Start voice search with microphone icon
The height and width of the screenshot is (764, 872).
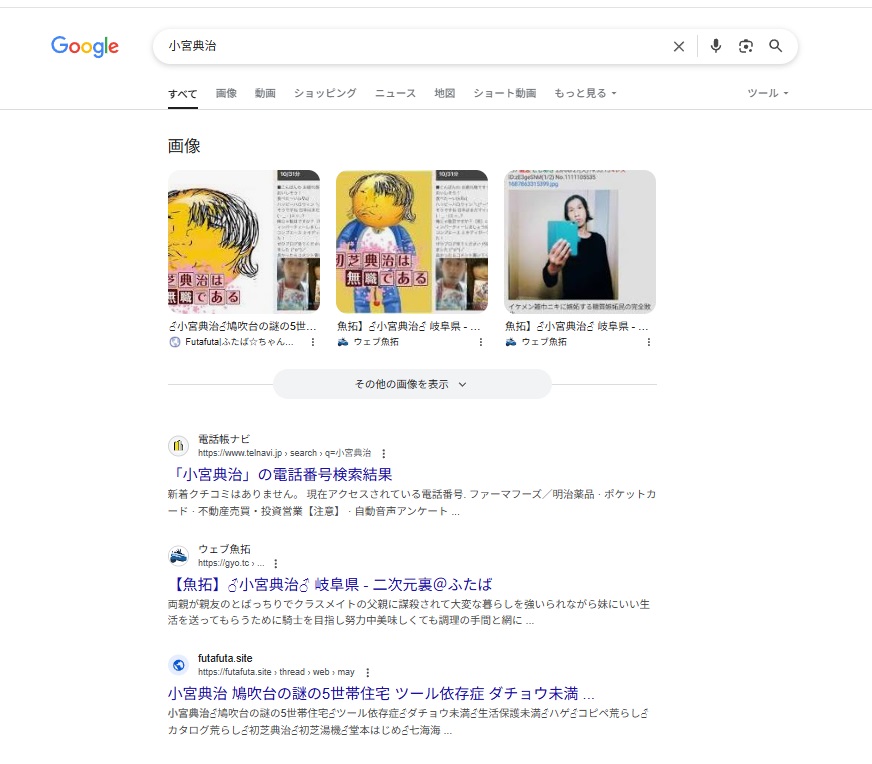[x=716, y=46]
